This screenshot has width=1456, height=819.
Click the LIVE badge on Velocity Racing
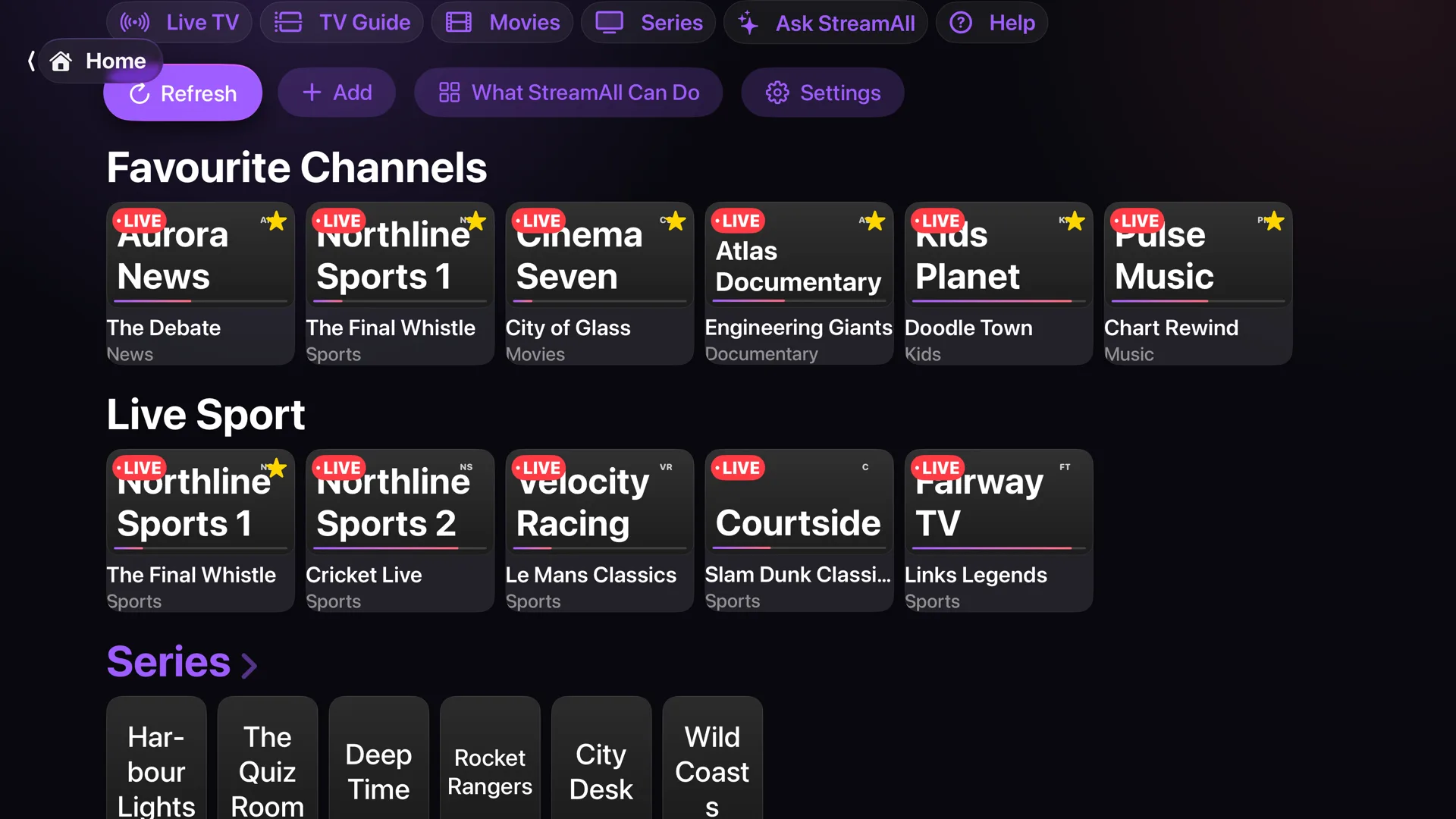pyautogui.click(x=538, y=468)
